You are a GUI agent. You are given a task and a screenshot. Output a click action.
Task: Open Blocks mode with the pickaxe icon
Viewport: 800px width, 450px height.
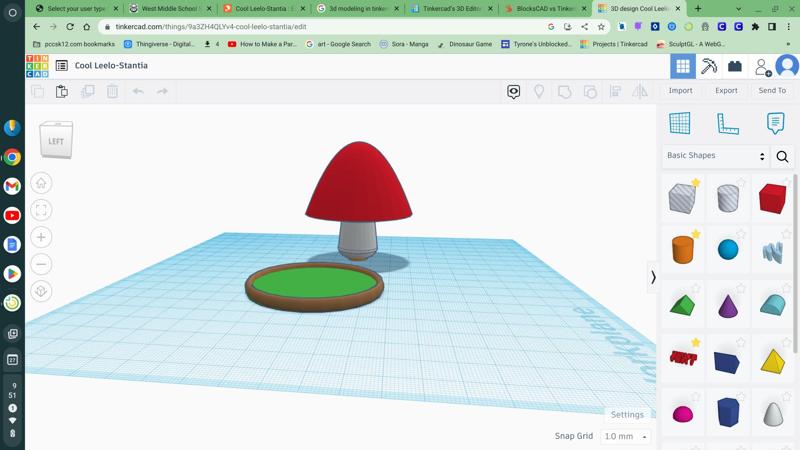[x=709, y=66]
